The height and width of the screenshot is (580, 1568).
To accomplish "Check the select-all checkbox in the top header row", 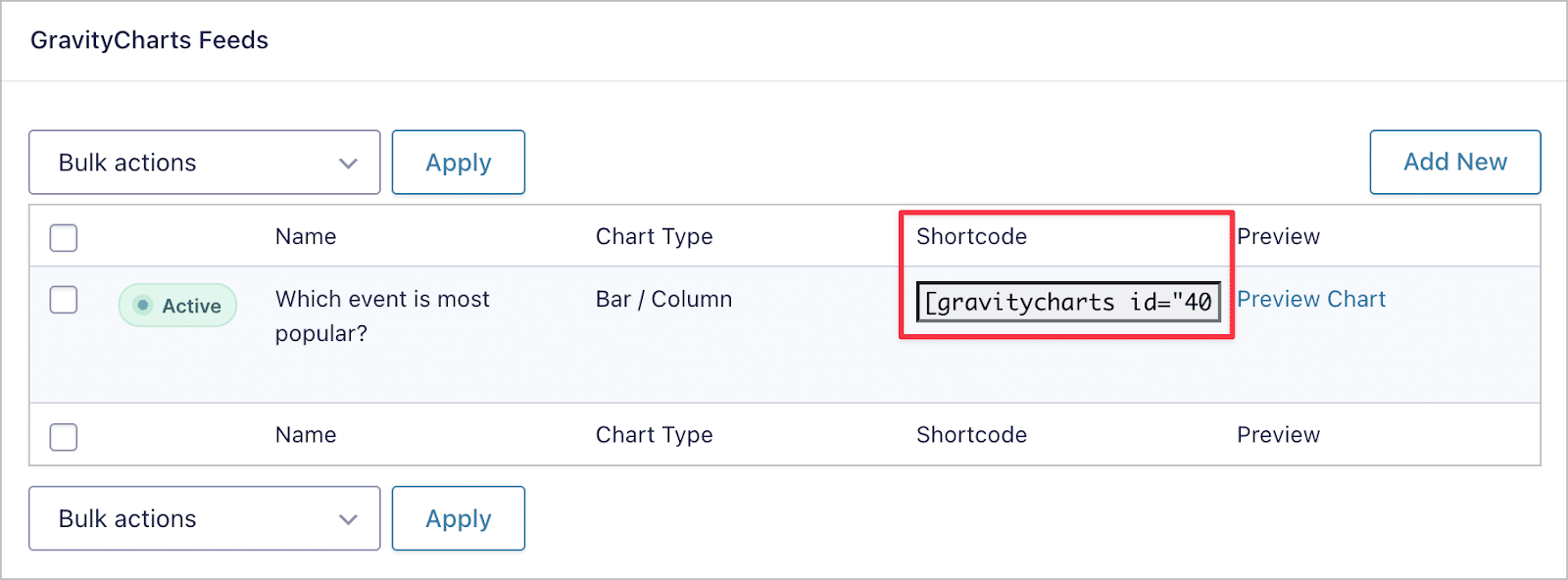I will (x=63, y=237).
